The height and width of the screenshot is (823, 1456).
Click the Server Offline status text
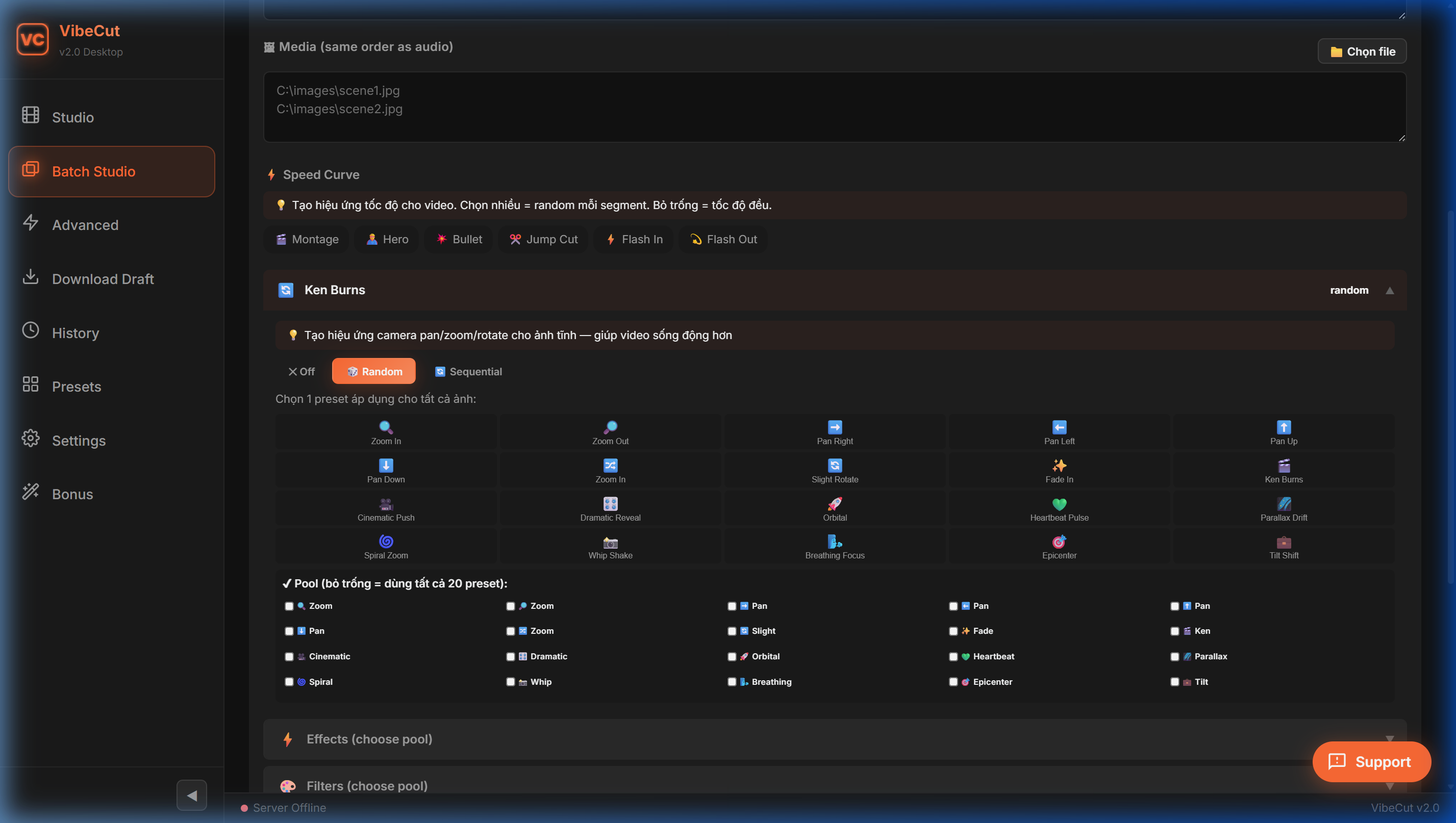pos(289,808)
